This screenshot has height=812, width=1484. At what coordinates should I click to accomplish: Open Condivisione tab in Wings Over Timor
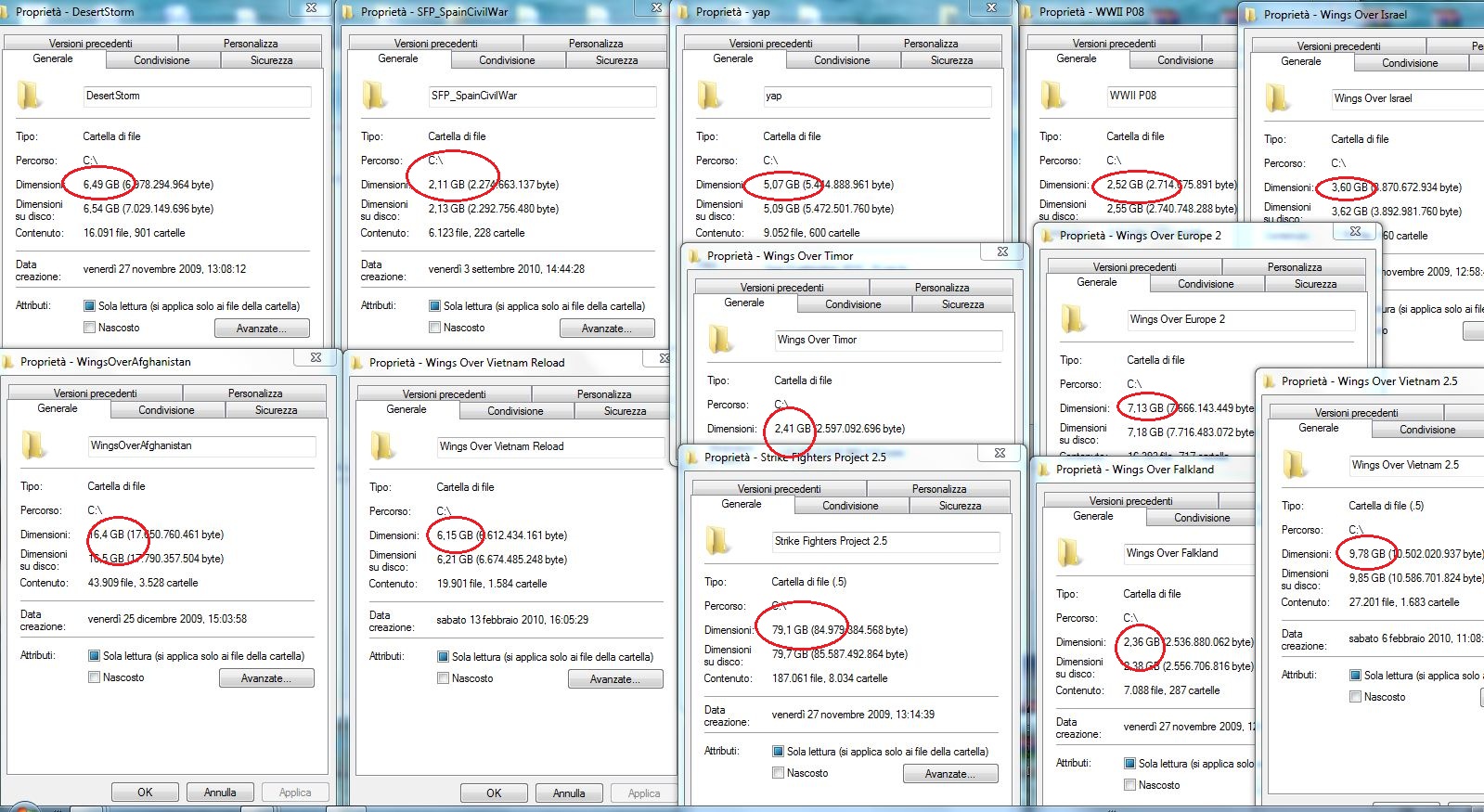[x=853, y=304]
